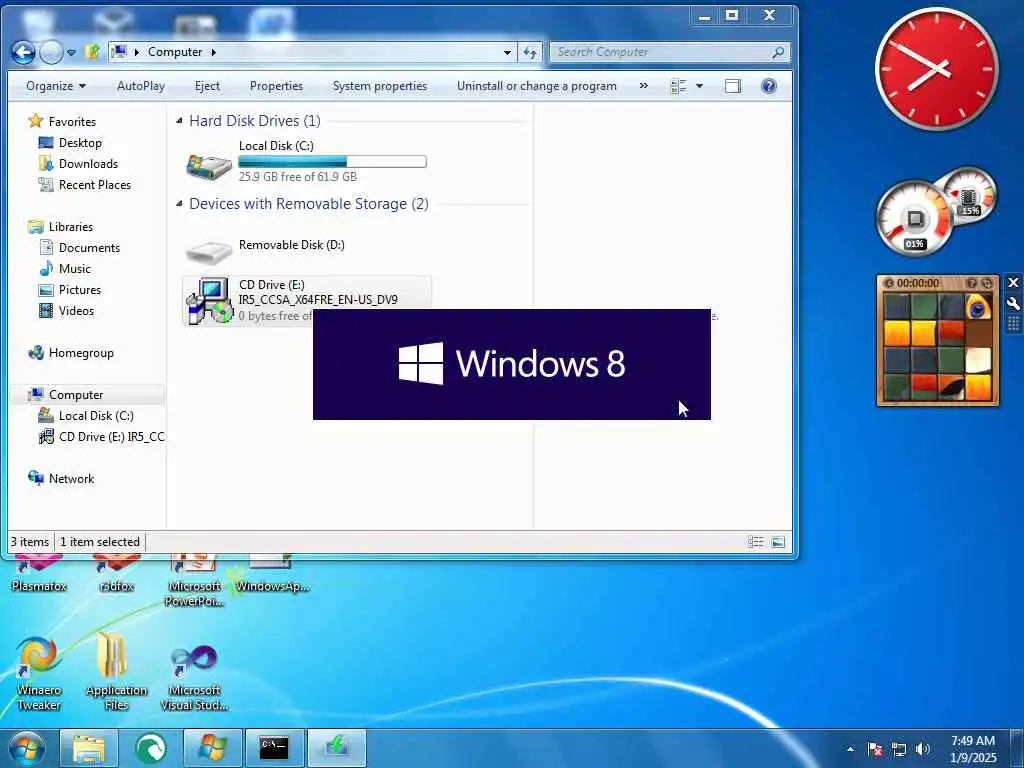Click the refresh button beside address bar
The height and width of the screenshot is (768, 1024).
tap(530, 52)
